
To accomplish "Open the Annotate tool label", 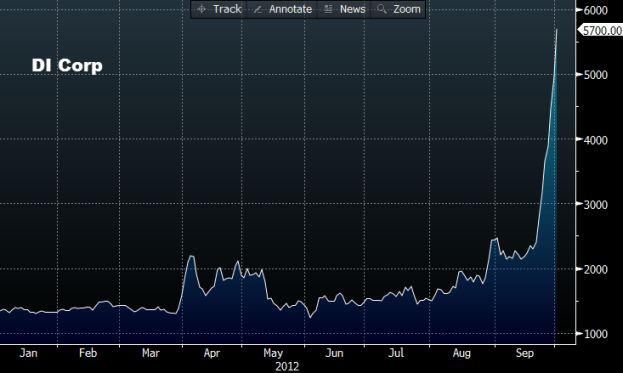I will tap(290, 9).
